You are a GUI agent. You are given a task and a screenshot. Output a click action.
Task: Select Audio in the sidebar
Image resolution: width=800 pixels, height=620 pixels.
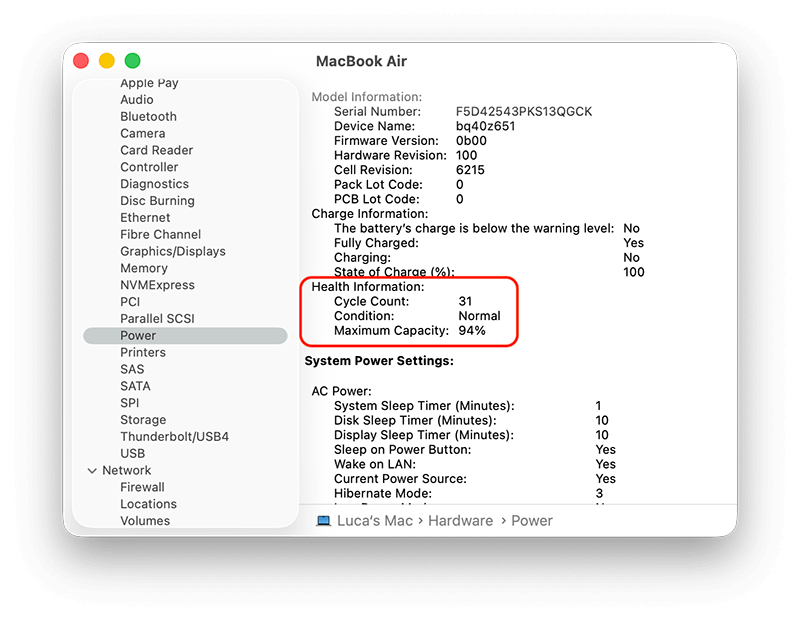pyautogui.click(x=137, y=99)
